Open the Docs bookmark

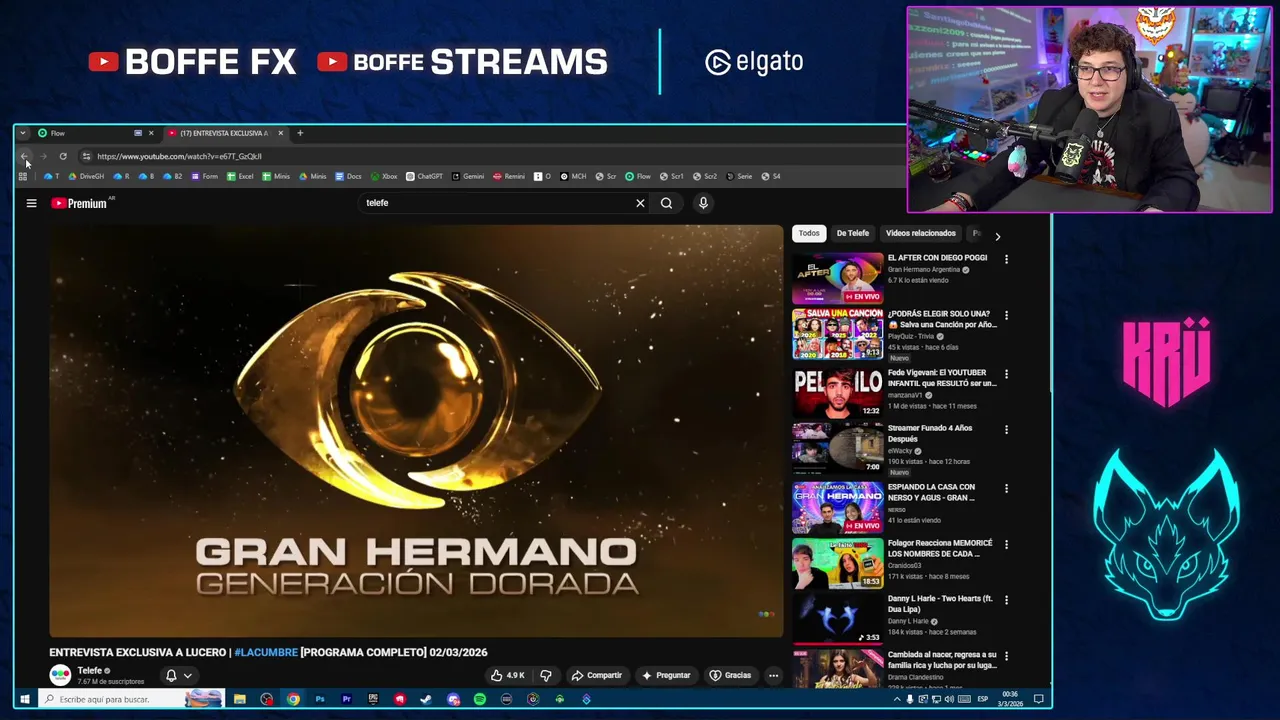point(348,176)
